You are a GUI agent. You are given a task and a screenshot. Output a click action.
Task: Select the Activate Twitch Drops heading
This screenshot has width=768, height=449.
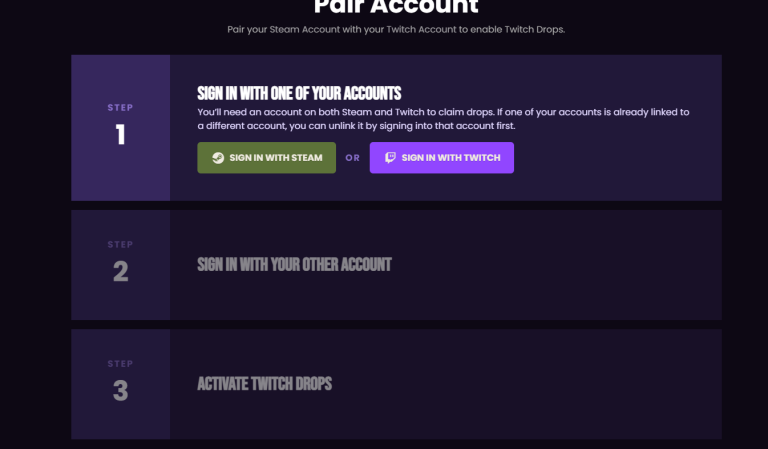(264, 384)
